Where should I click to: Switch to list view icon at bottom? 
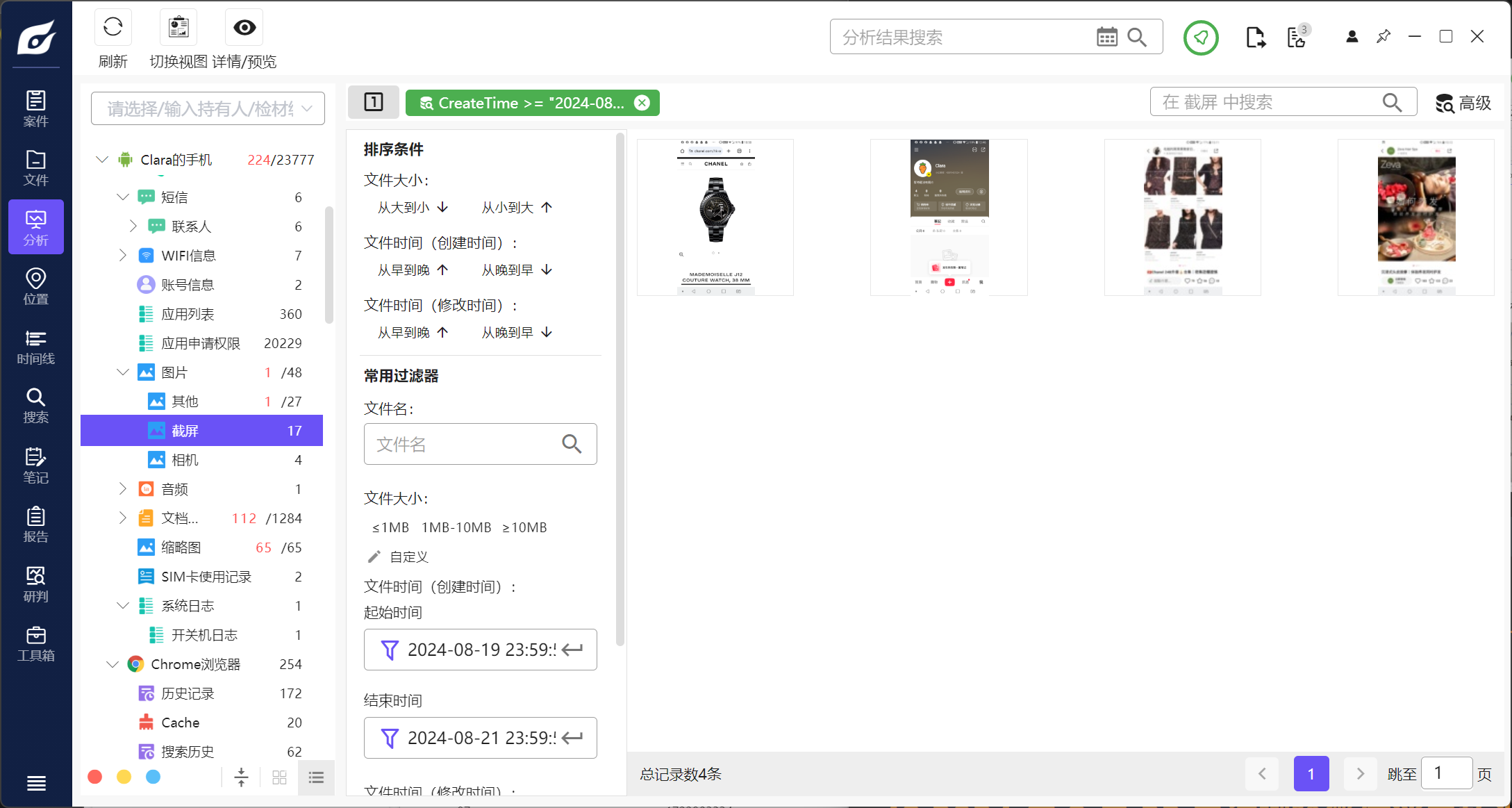[316, 777]
